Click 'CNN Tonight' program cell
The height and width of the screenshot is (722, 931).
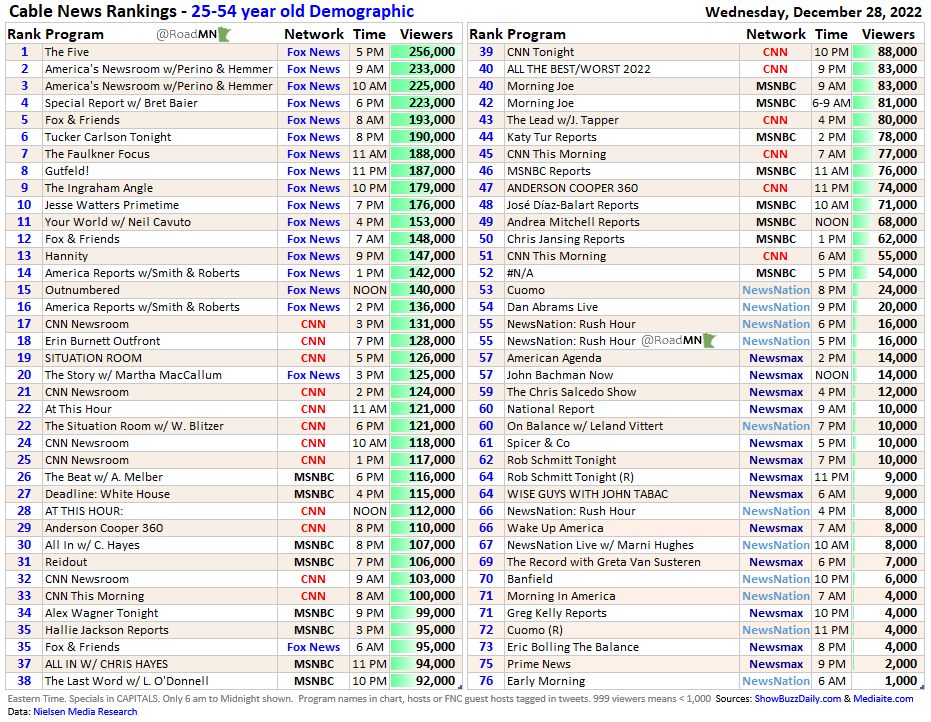[x=622, y=52]
